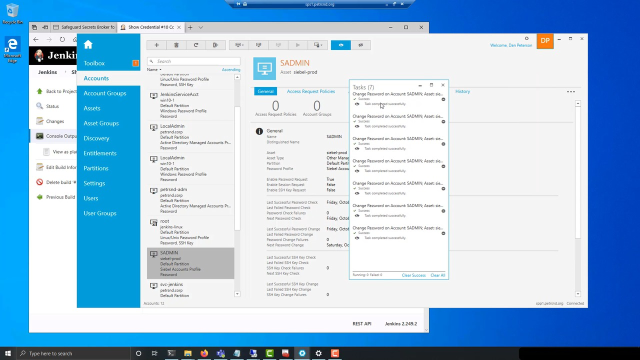
Task: Open the browser tab list chevron
Action: tap(201, 27)
